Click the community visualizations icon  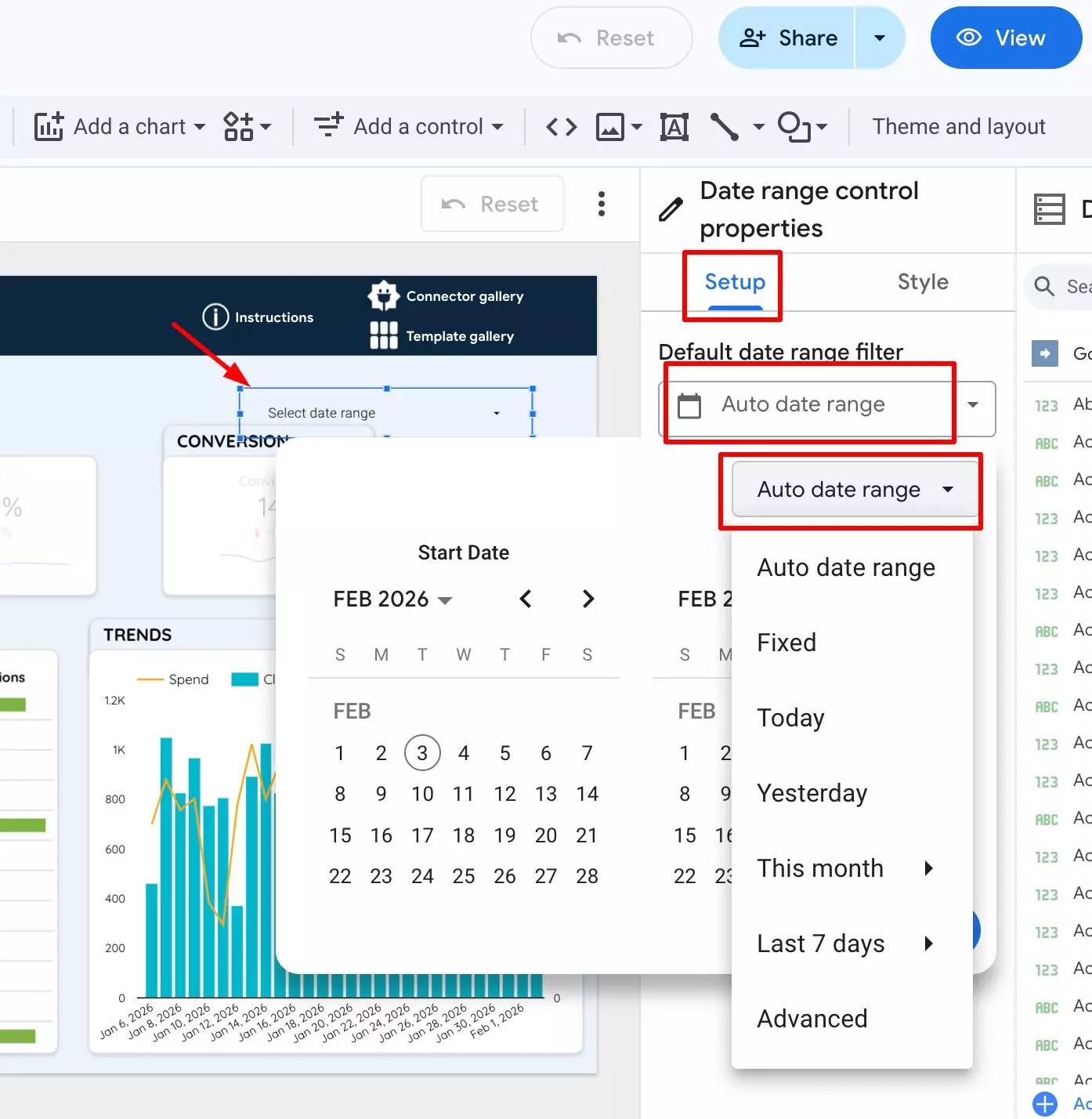239,127
